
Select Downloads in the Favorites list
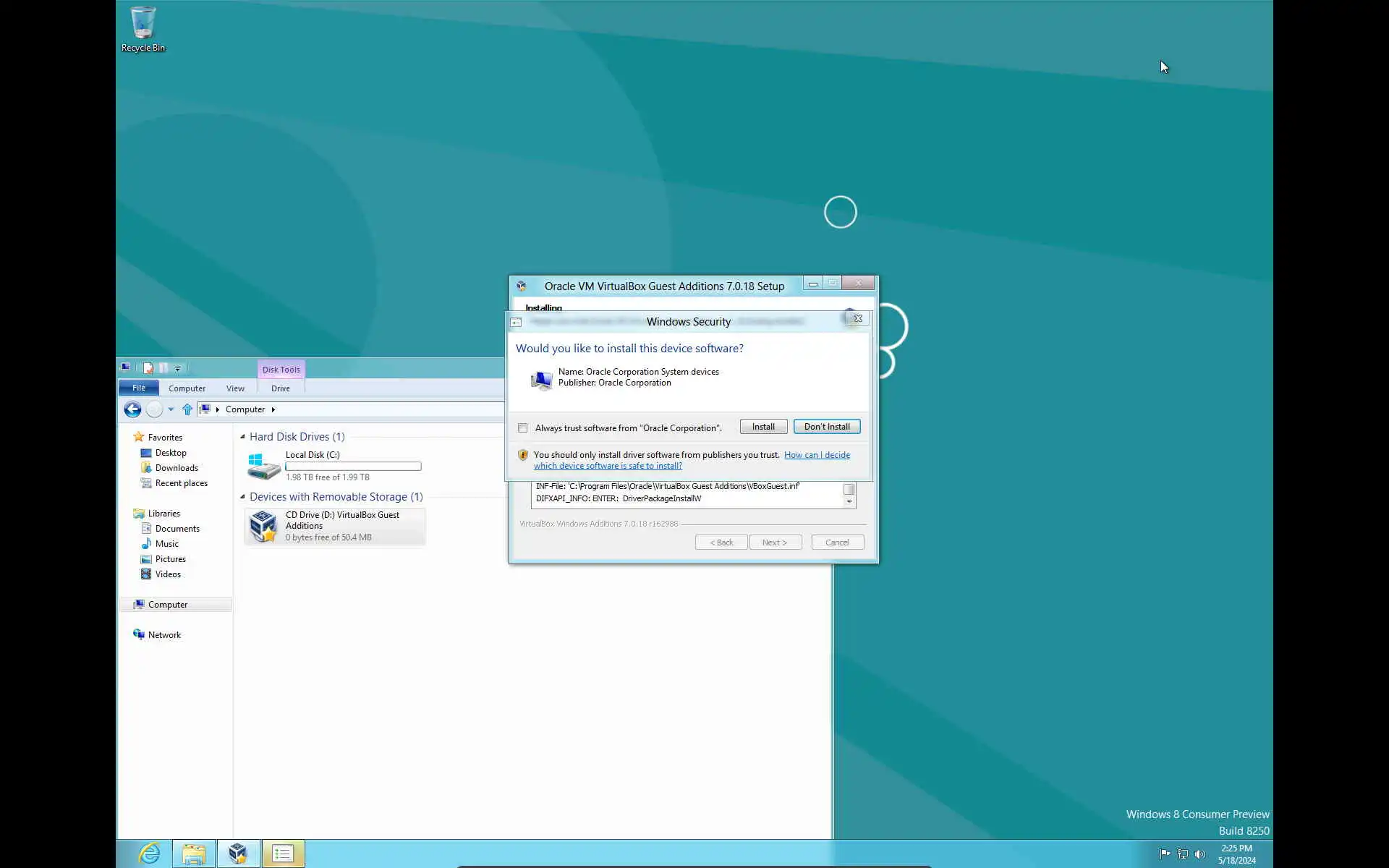pyautogui.click(x=177, y=468)
